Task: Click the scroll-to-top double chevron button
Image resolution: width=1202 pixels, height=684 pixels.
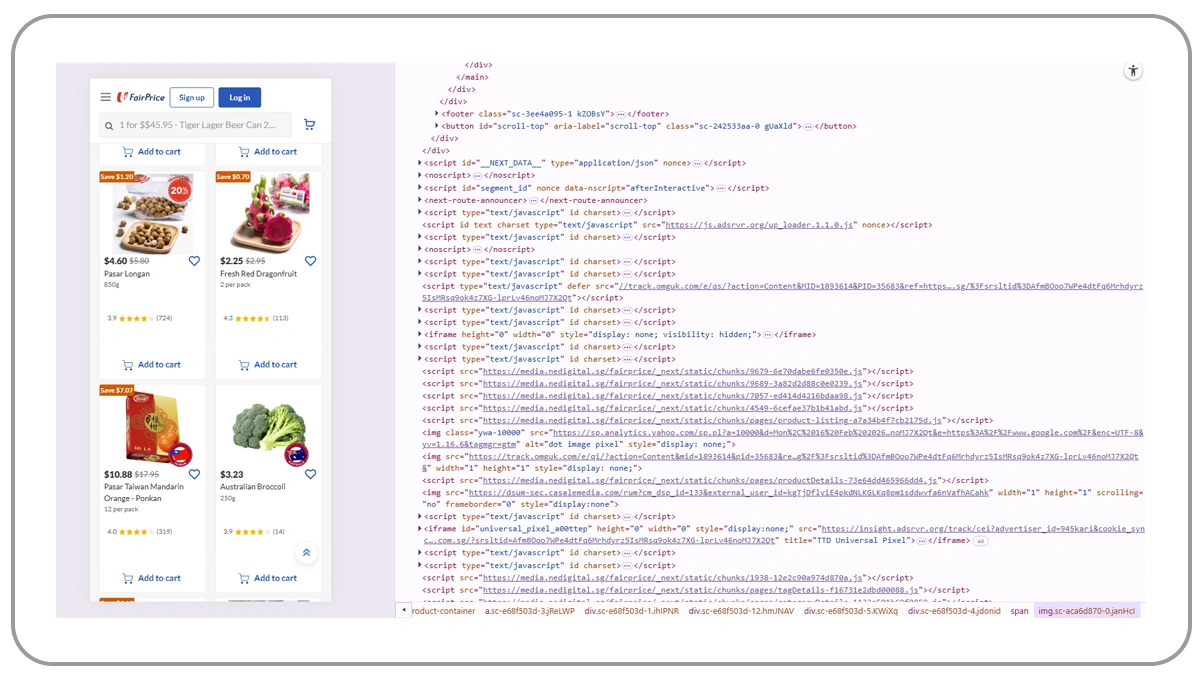Action: pyautogui.click(x=306, y=553)
